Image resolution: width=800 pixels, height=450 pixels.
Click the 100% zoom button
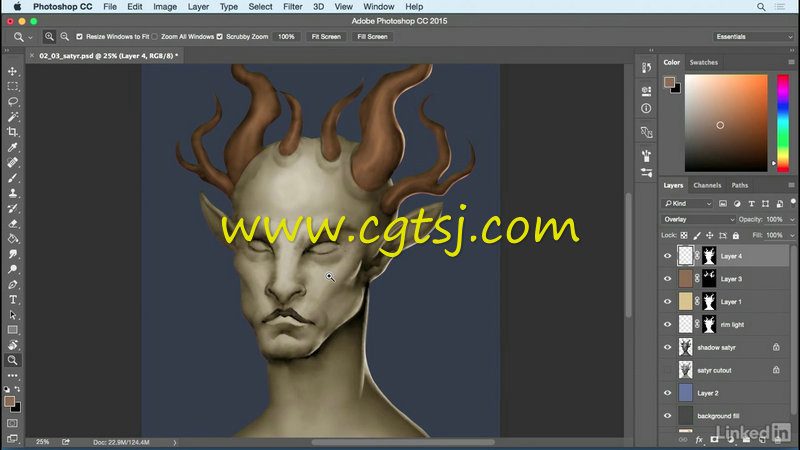tap(286, 37)
